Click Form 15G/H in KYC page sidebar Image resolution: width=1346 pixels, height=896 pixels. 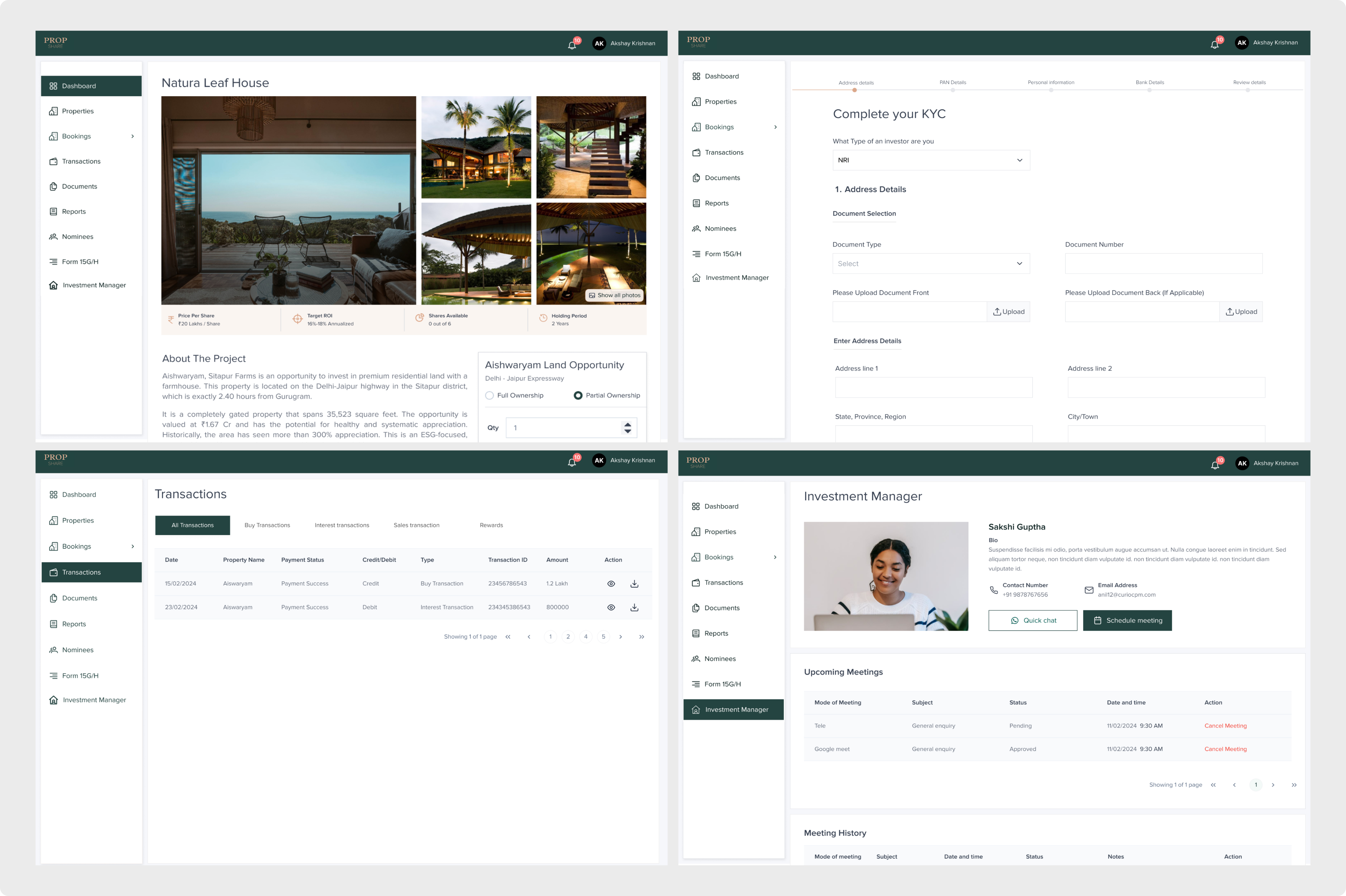tap(722, 254)
